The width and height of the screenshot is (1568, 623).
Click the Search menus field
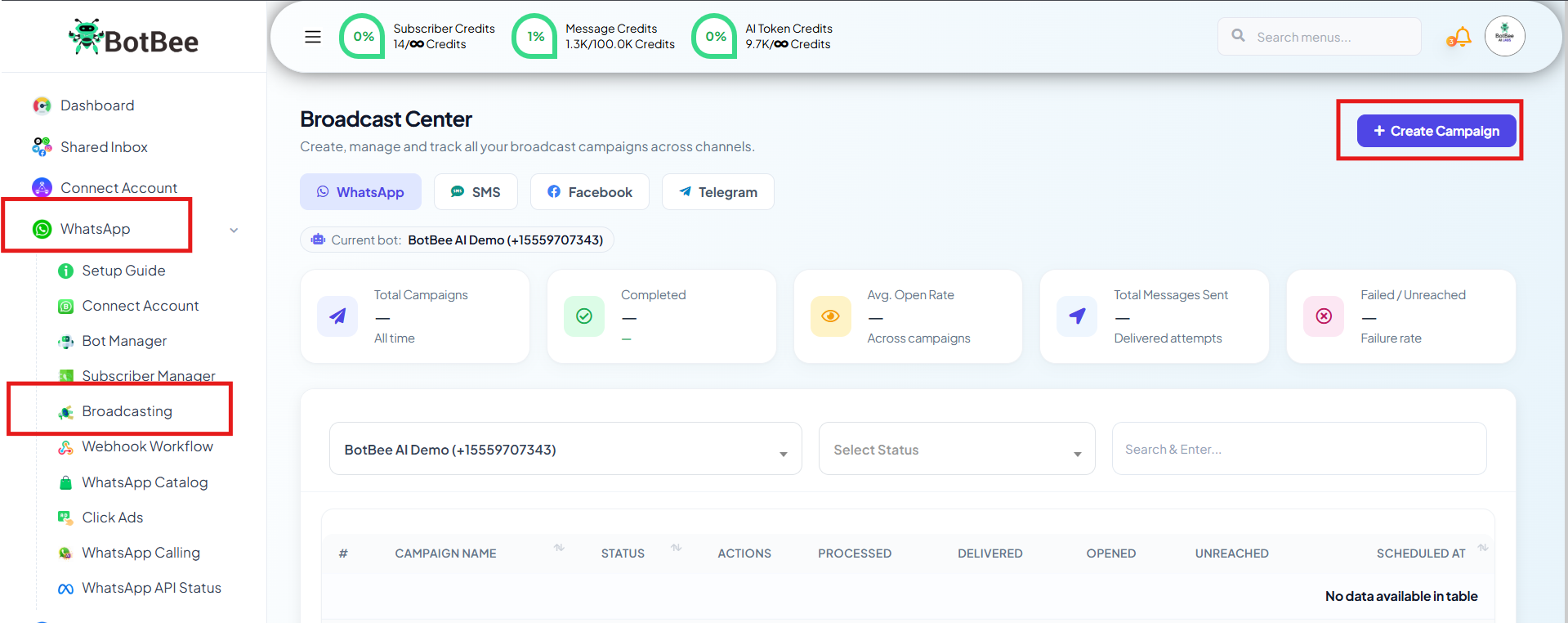pos(1320,37)
